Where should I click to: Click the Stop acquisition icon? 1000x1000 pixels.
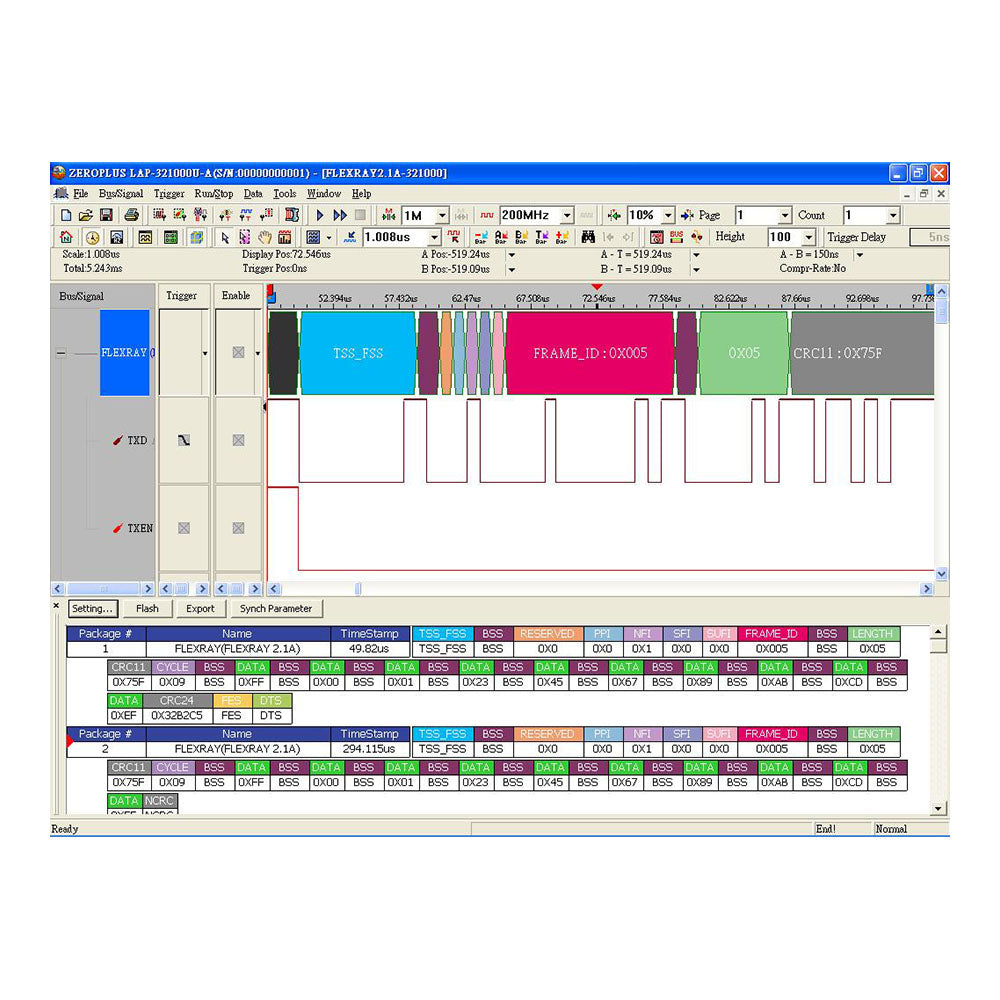click(362, 215)
